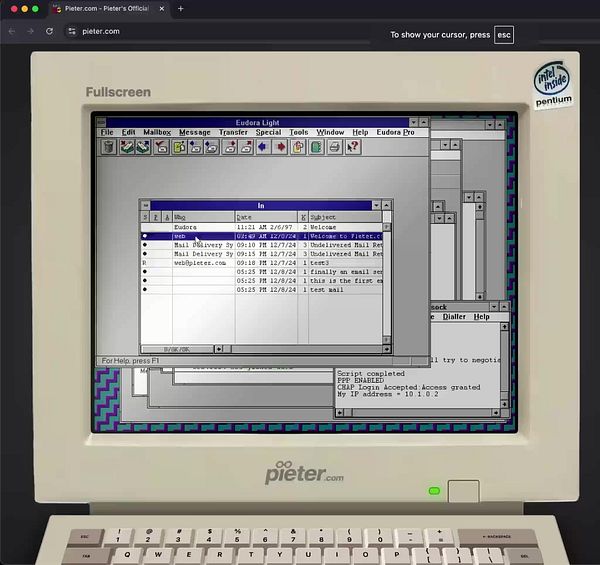Click the printer icon in Eudora toolbar
The image size is (600, 565).
click(334, 147)
